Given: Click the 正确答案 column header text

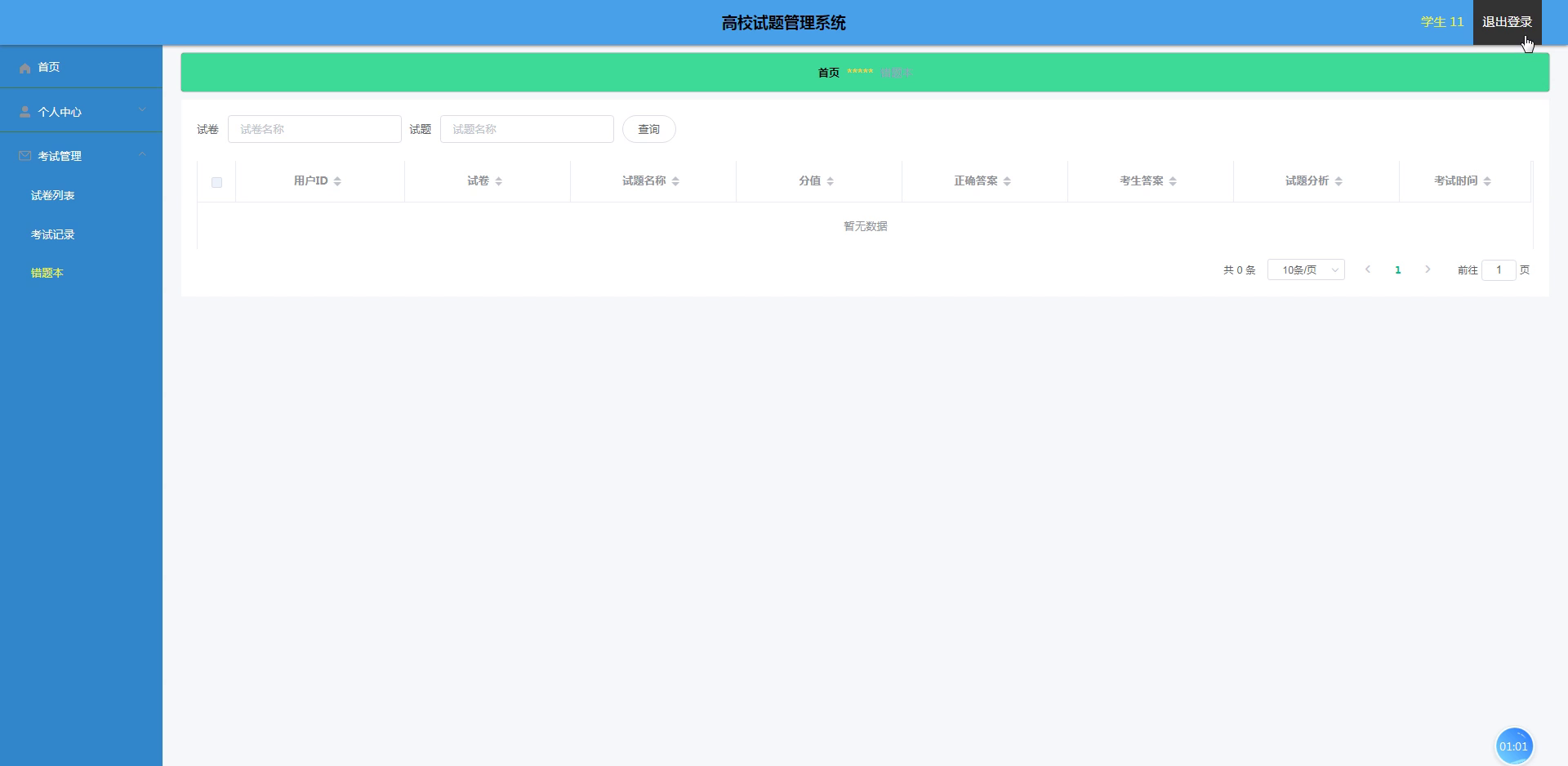Looking at the screenshot, I should 976,180.
